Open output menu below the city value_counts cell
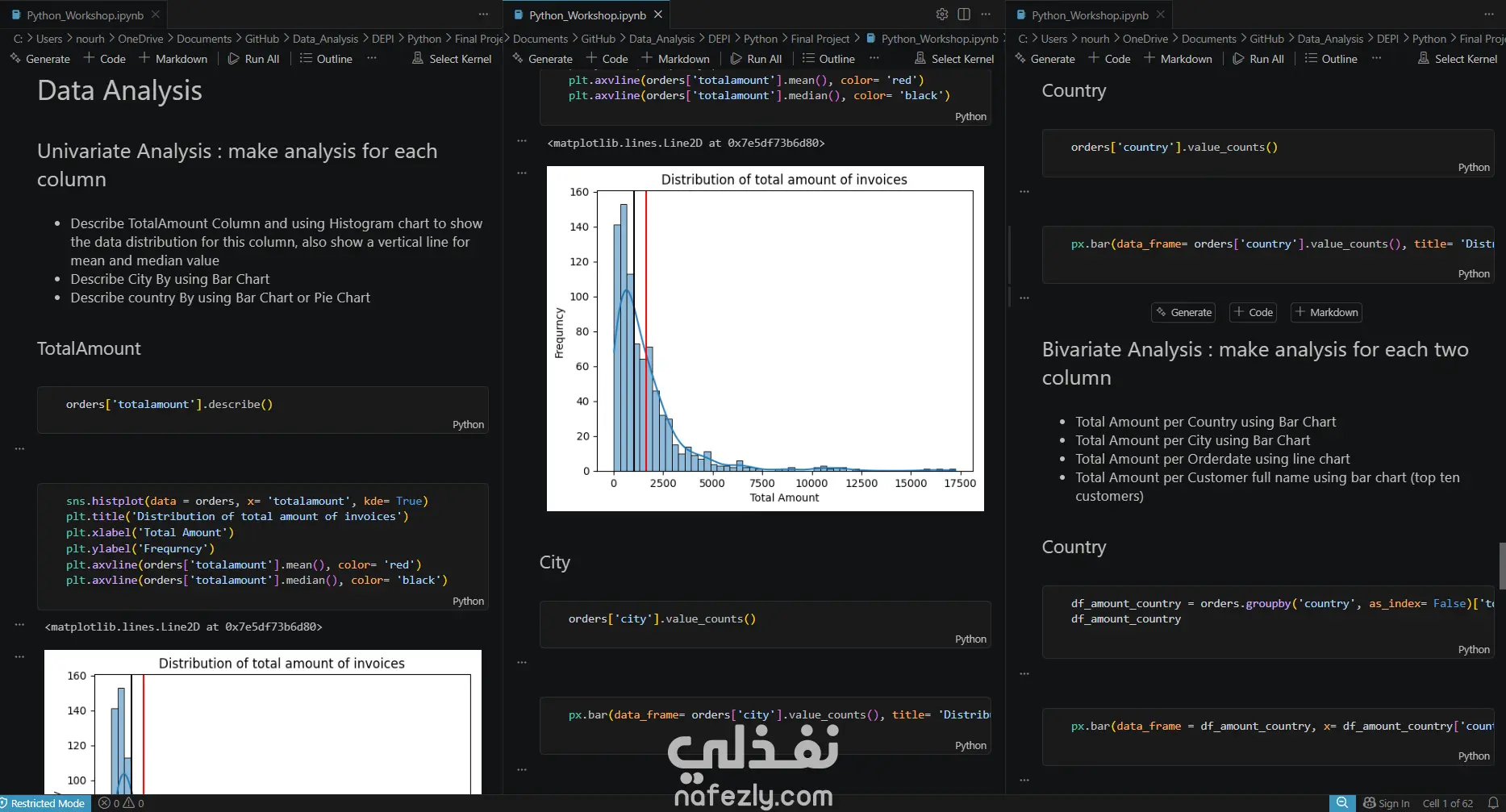1506x812 pixels. [522, 662]
